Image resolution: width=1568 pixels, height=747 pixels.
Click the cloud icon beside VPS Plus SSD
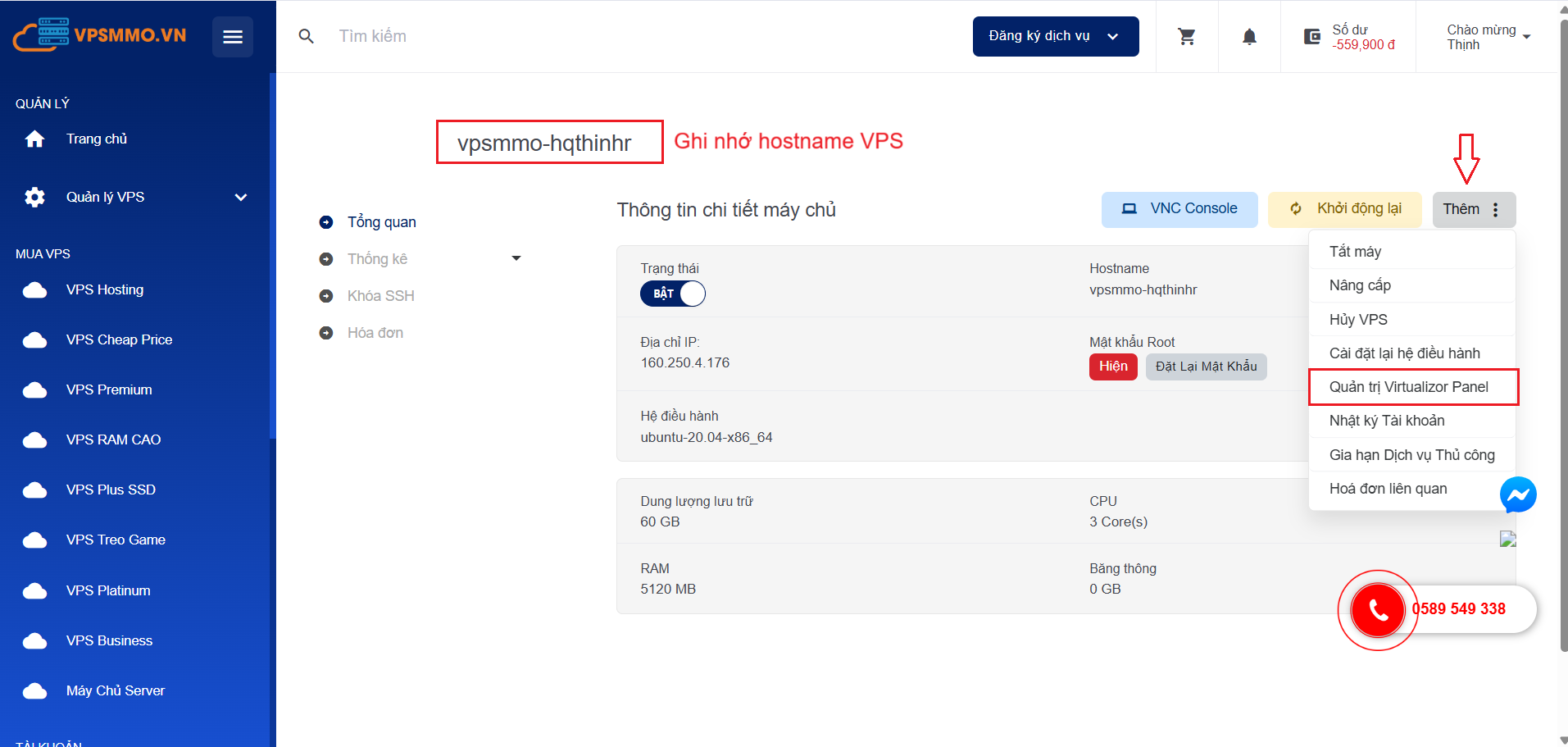pyautogui.click(x=34, y=490)
